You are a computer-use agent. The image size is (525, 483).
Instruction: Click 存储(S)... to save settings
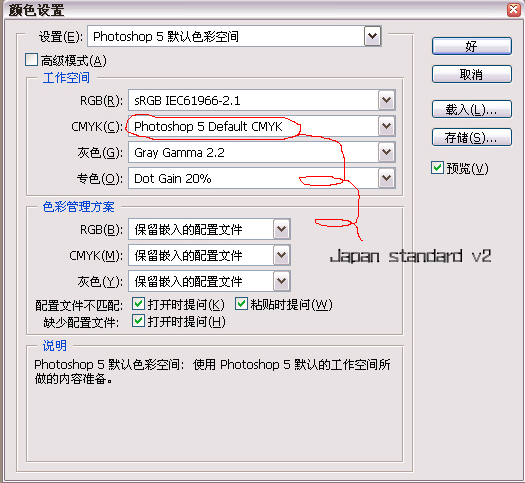(471, 137)
